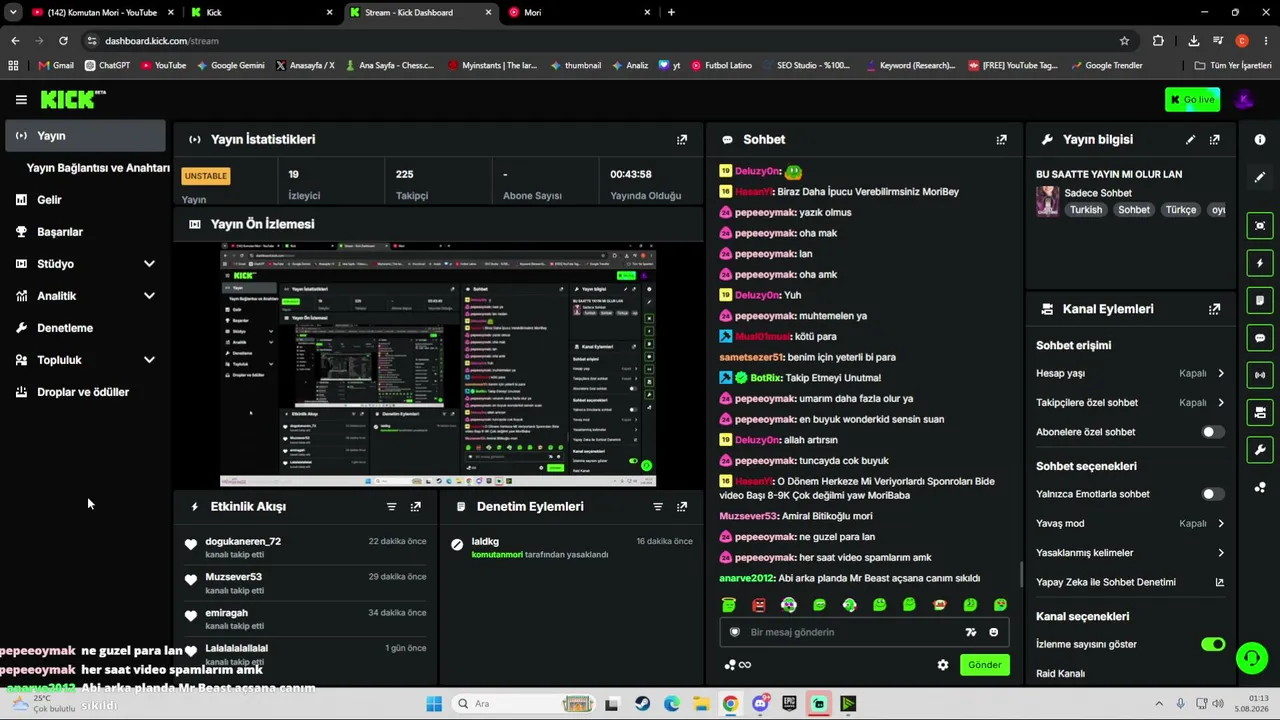Open Steam from the taskbar
This screenshot has width=1280, height=720.
[642, 704]
